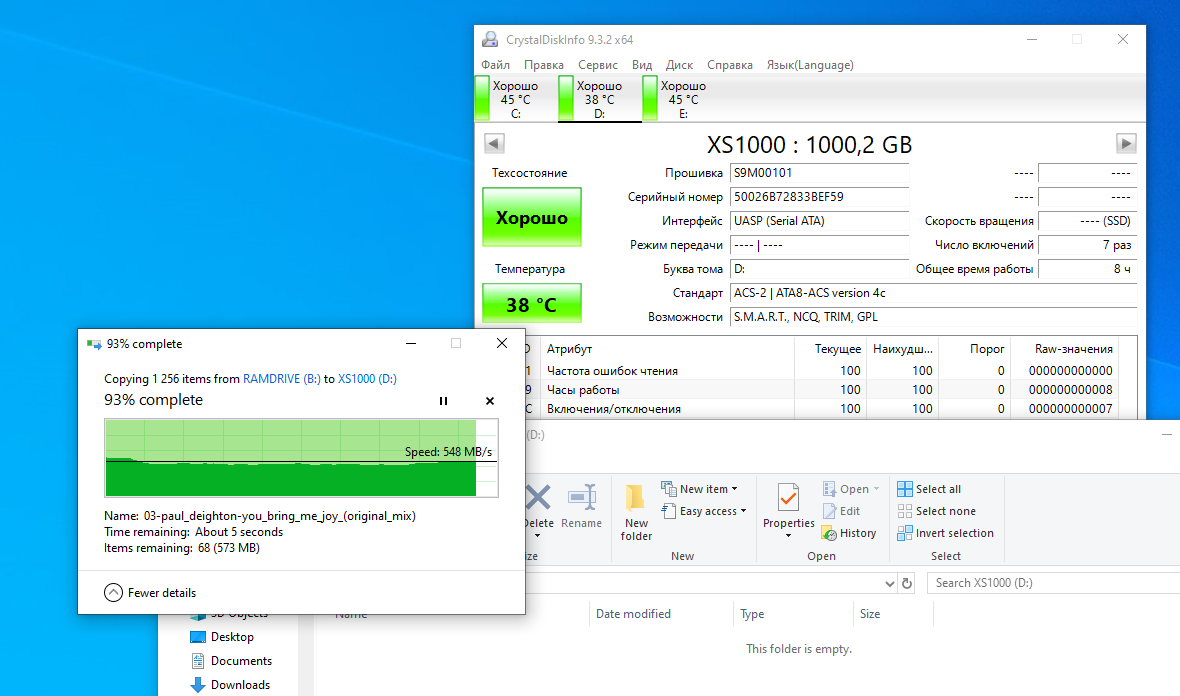Viewport: 1180px width, 696px height.
Task: Go to previous disk with left arrow
Action: [494, 143]
